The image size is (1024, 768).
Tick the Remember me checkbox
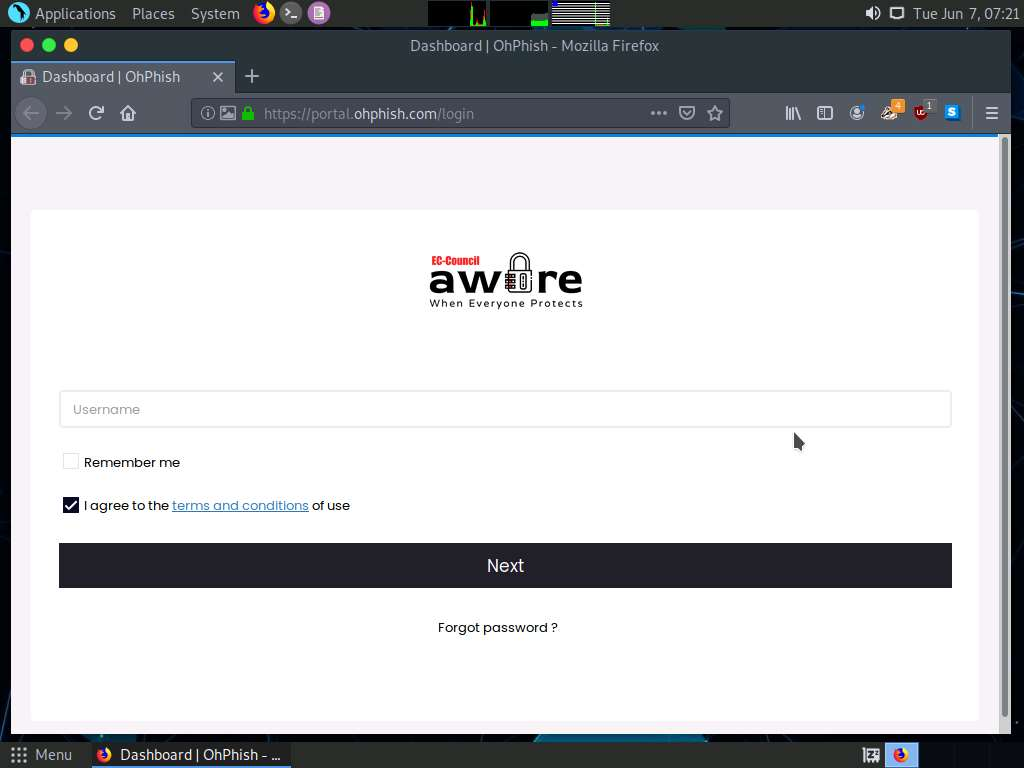click(71, 462)
